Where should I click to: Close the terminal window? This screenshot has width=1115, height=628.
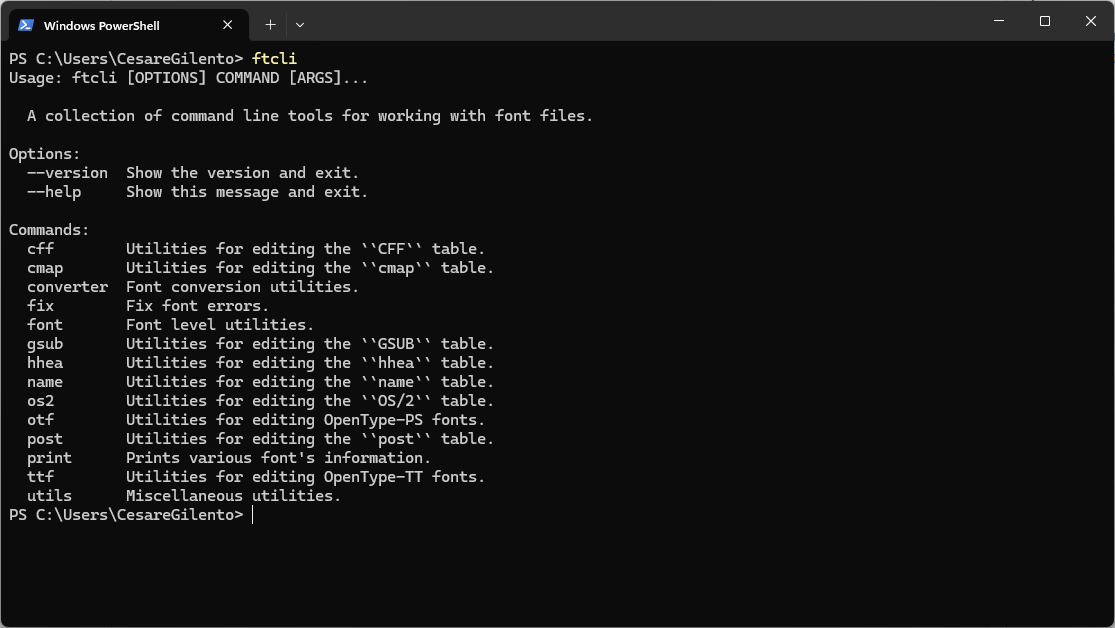click(1091, 21)
